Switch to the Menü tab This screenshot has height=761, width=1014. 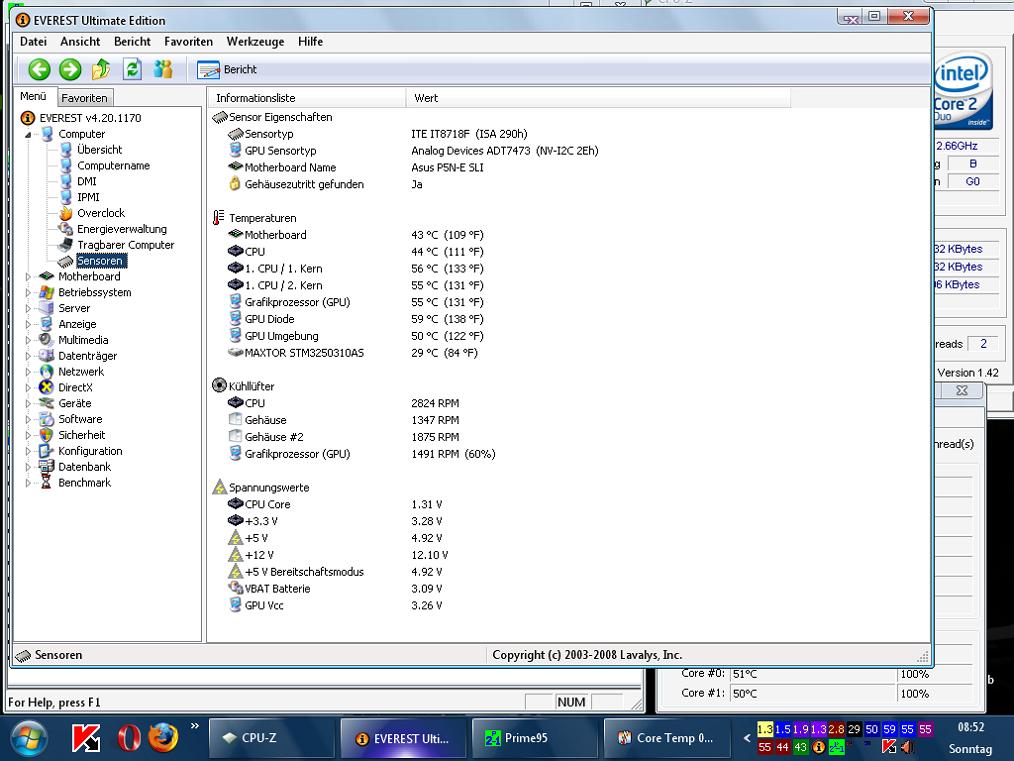click(33, 96)
